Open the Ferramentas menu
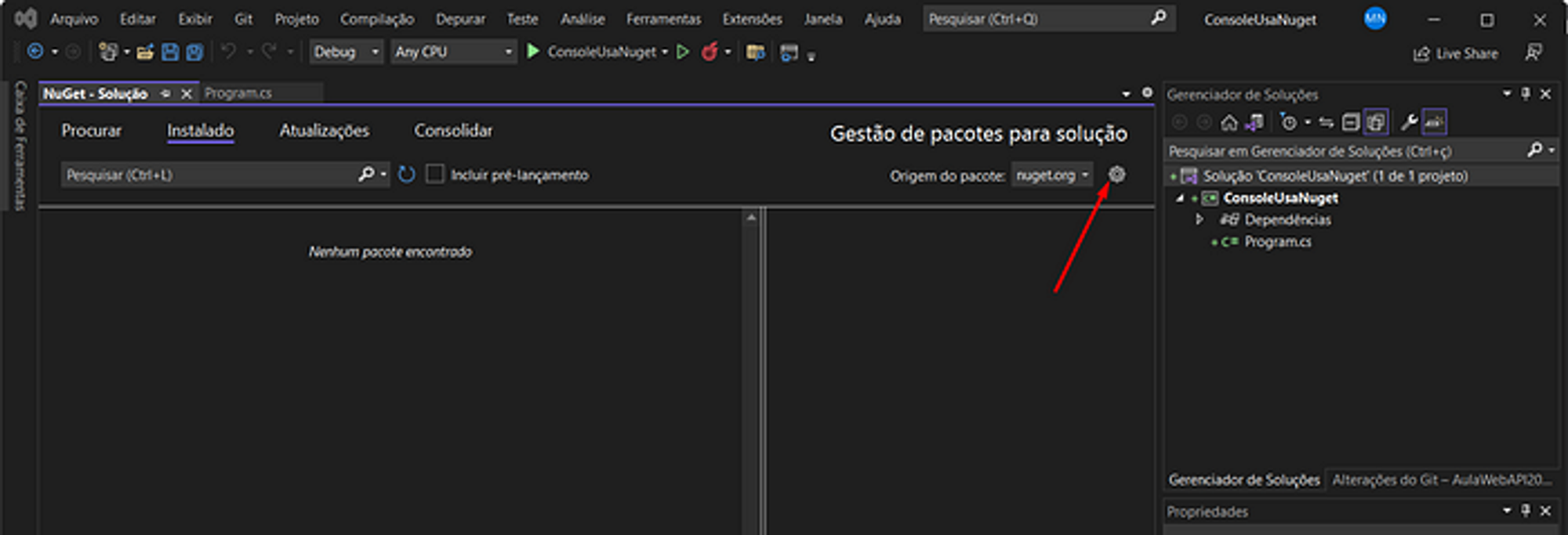Image resolution: width=1568 pixels, height=535 pixels. click(x=663, y=19)
